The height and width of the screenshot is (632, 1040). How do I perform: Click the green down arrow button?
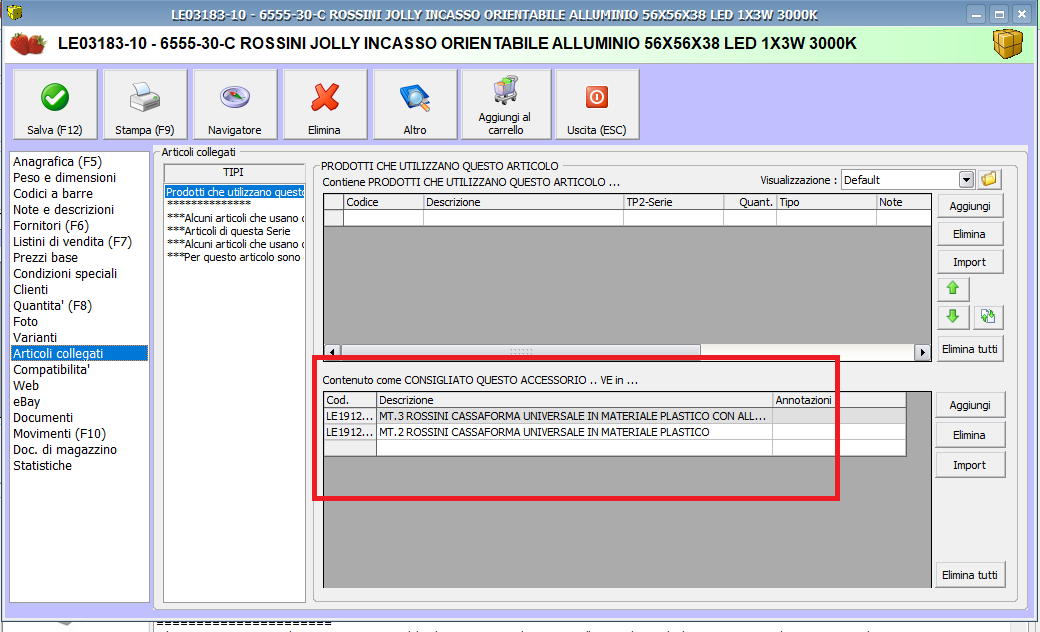(953, 316)
